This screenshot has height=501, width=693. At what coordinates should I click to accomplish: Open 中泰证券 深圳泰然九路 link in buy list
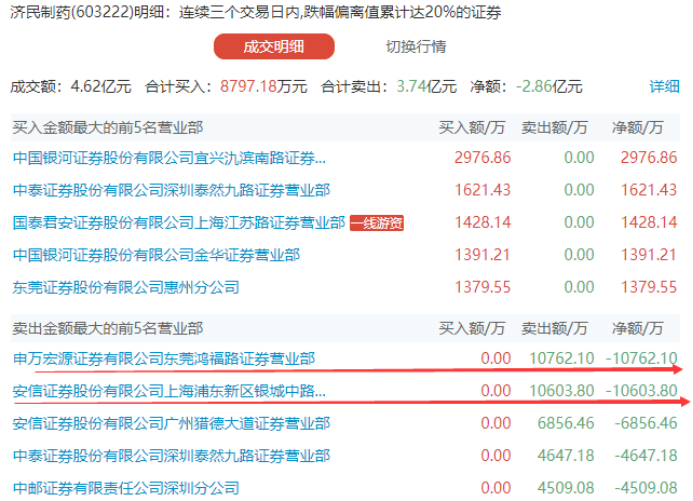(171, 190)
